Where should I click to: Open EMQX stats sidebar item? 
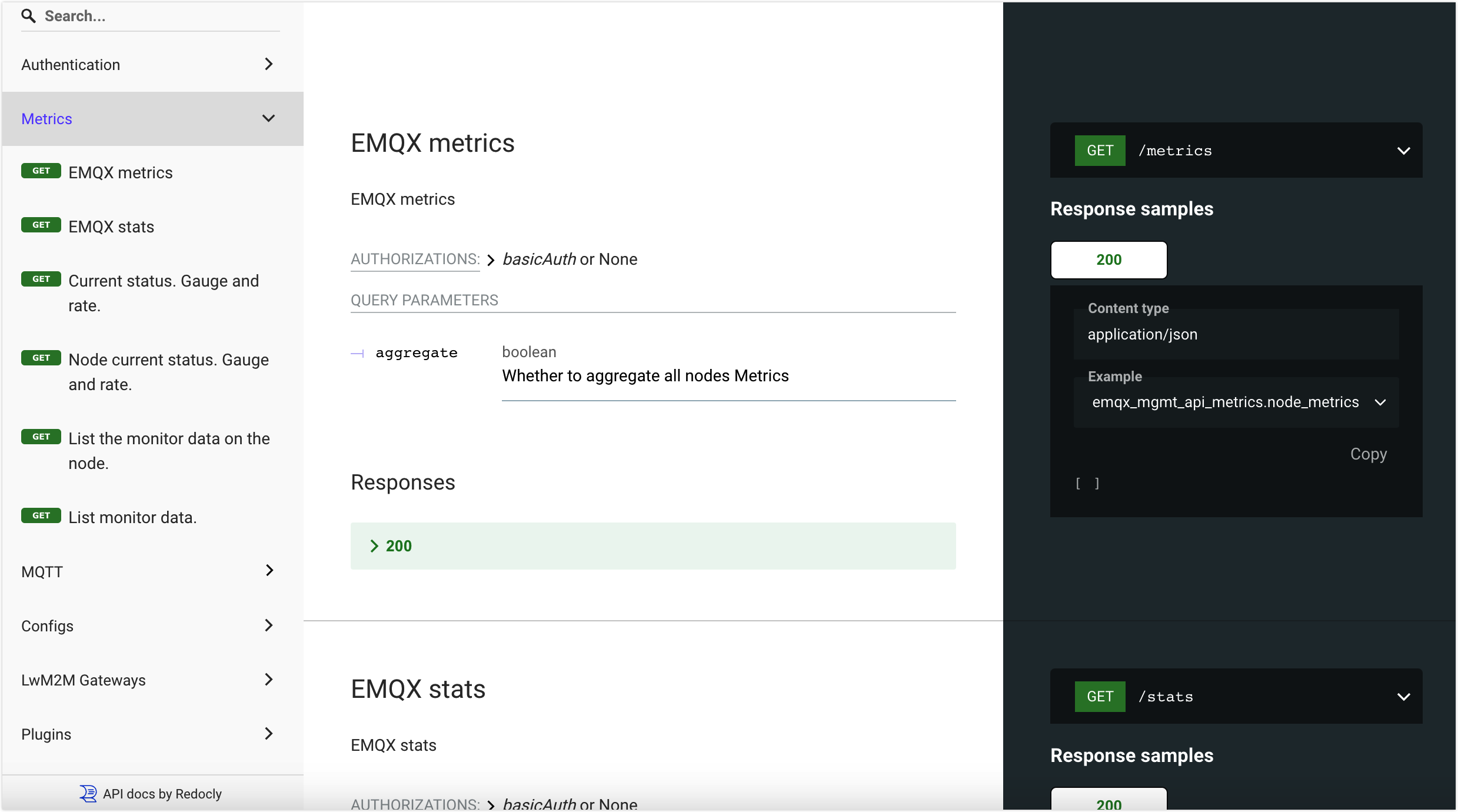152,227
